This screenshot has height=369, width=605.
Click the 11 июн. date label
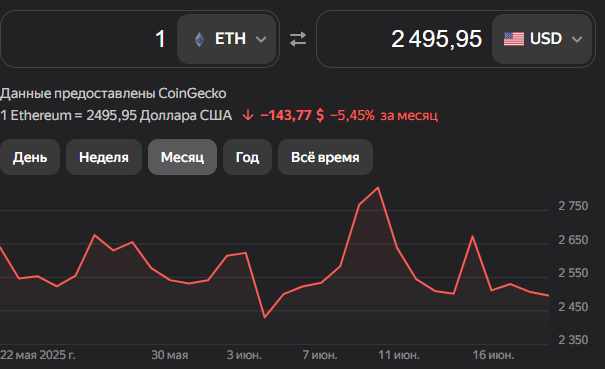[x=399, y=355]
